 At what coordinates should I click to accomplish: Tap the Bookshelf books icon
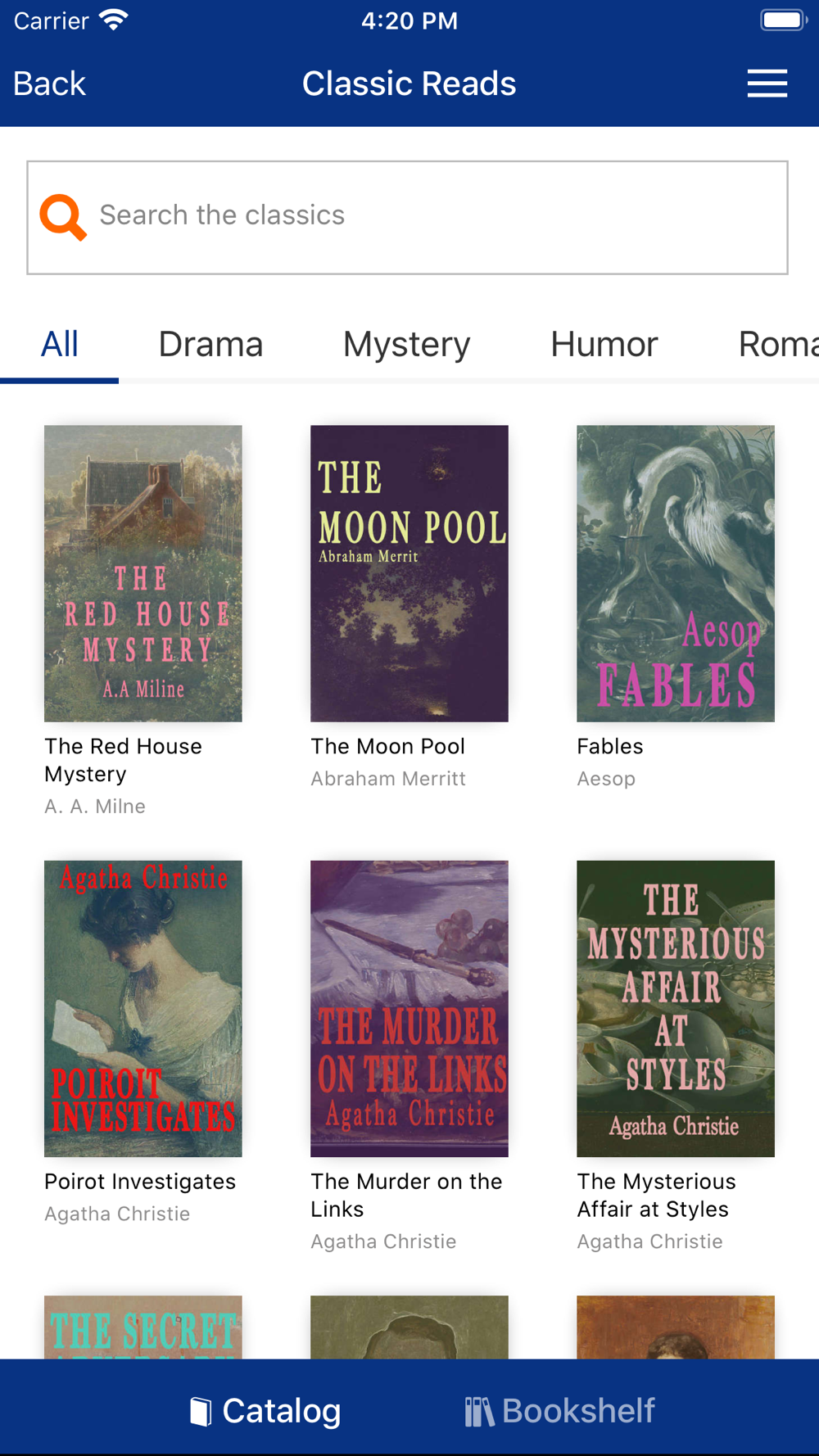point(479,1411)
